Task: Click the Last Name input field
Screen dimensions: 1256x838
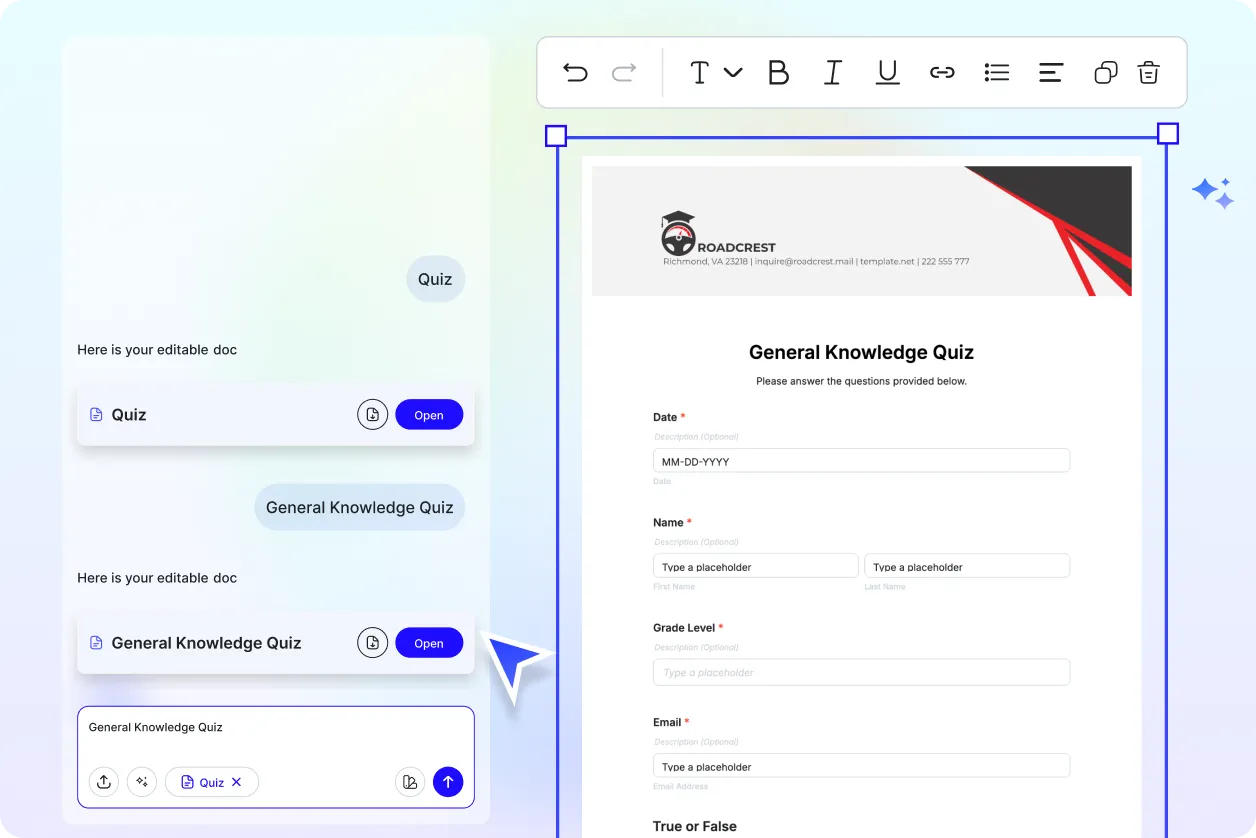Action: point(967,566)
